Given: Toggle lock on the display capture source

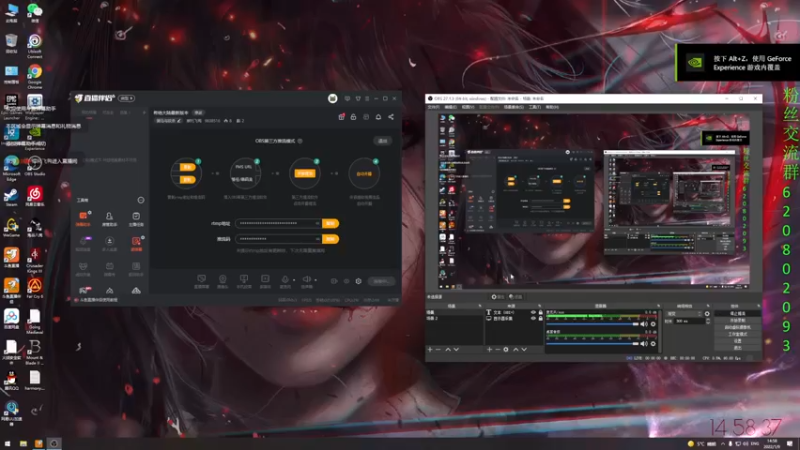Looking at the screenshot, I should point(541,318).
